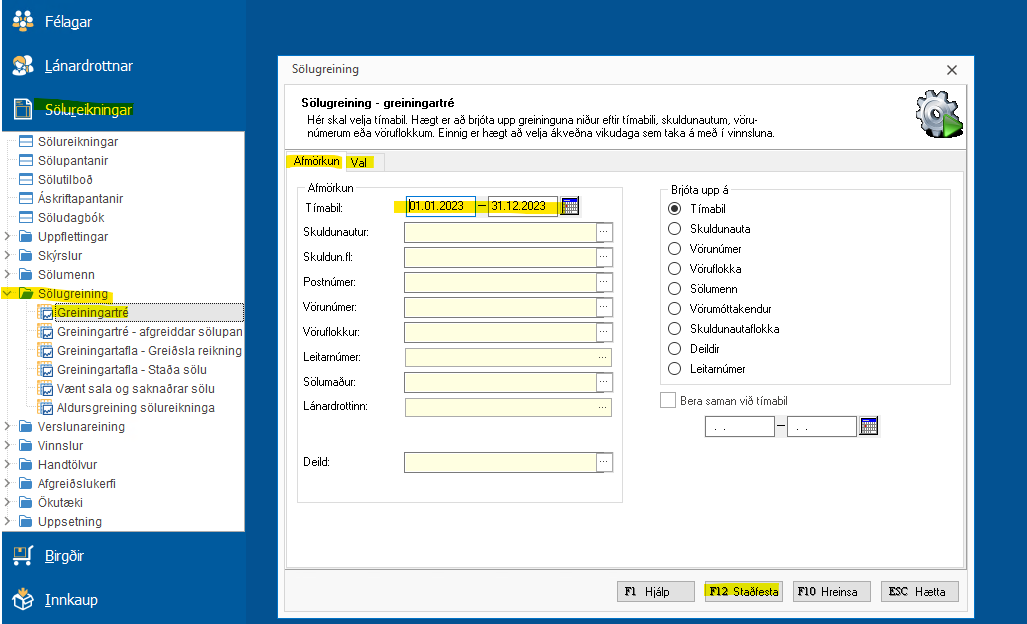Click the Sölureikningar module icon
This screenshot has height=624, width=1027.
coord(22,110)
